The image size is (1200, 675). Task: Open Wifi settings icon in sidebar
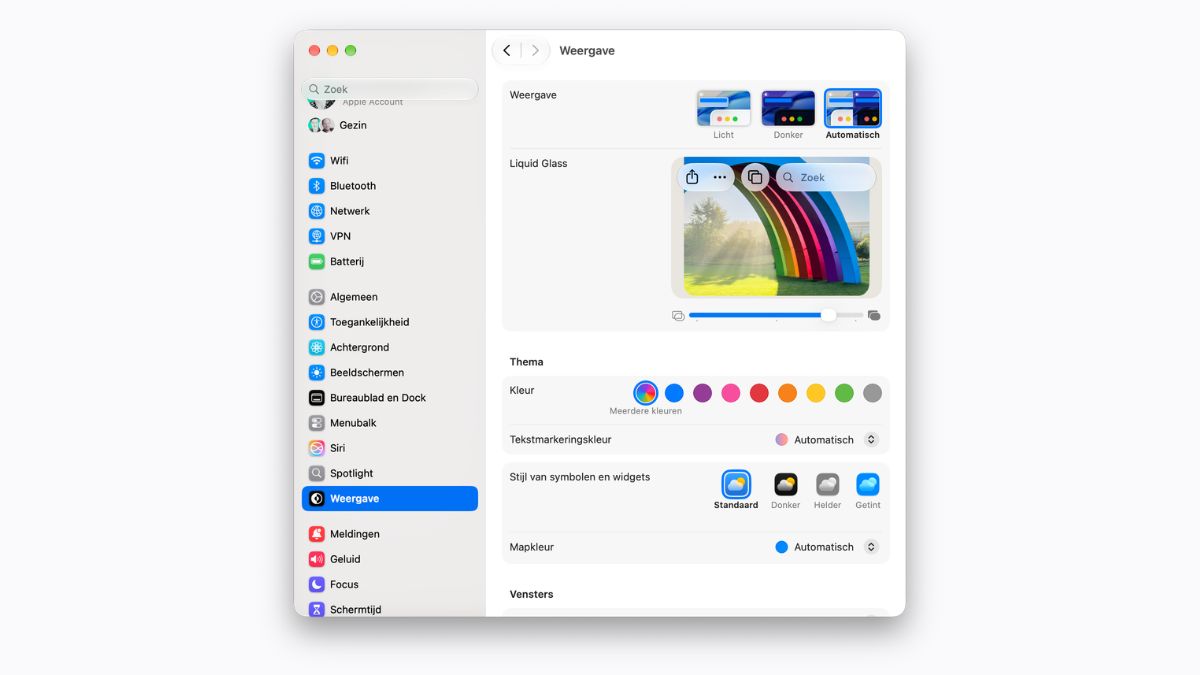click(316, 160)
